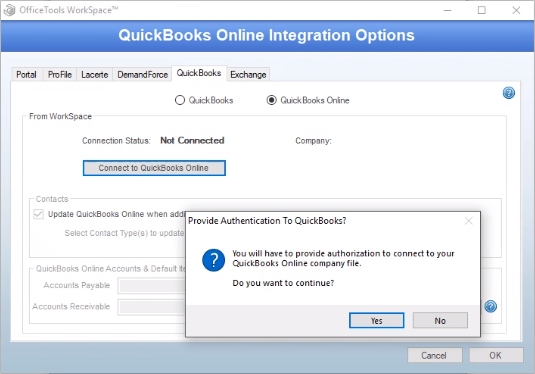Click the Select Contact Type(s) to update text
The width and height of the screenshot is (535, 374).
tap(124, 233)
